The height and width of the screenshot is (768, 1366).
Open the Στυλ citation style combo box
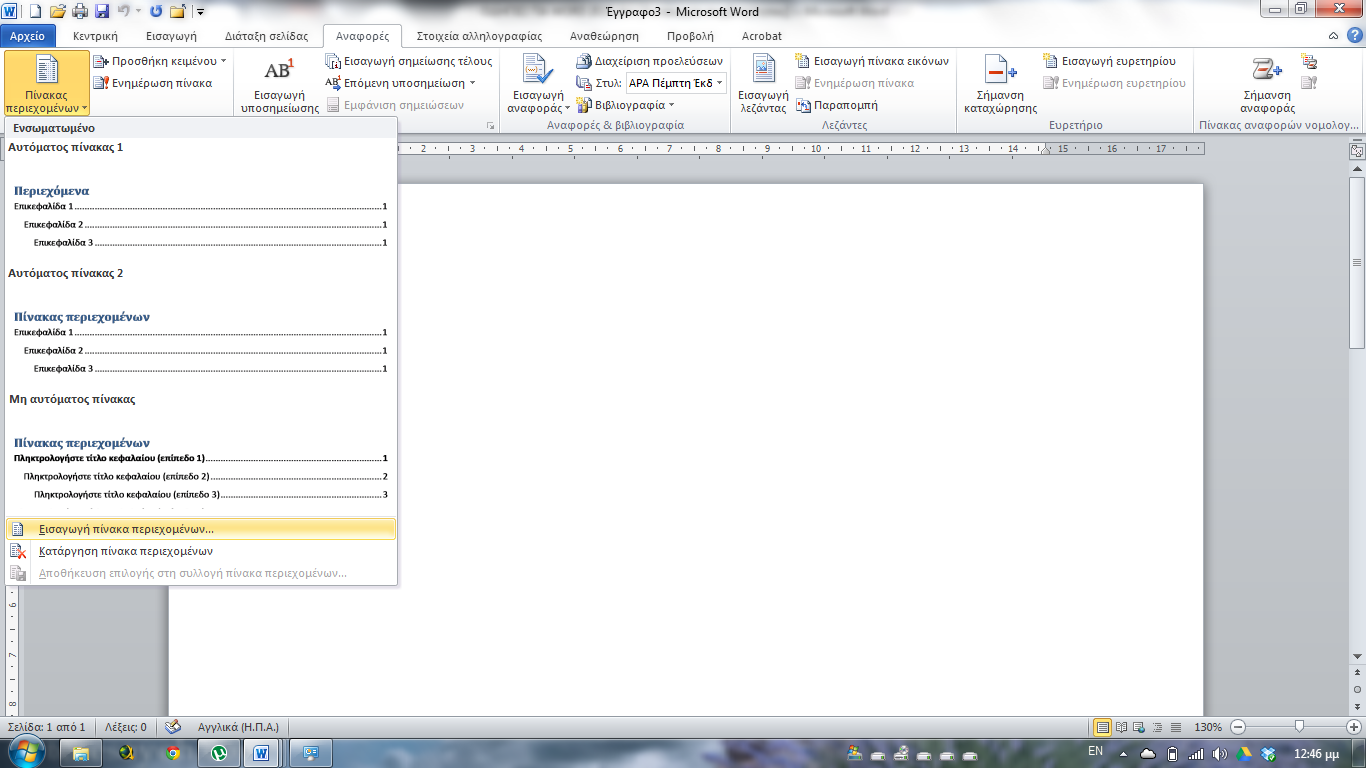[676, 83]
